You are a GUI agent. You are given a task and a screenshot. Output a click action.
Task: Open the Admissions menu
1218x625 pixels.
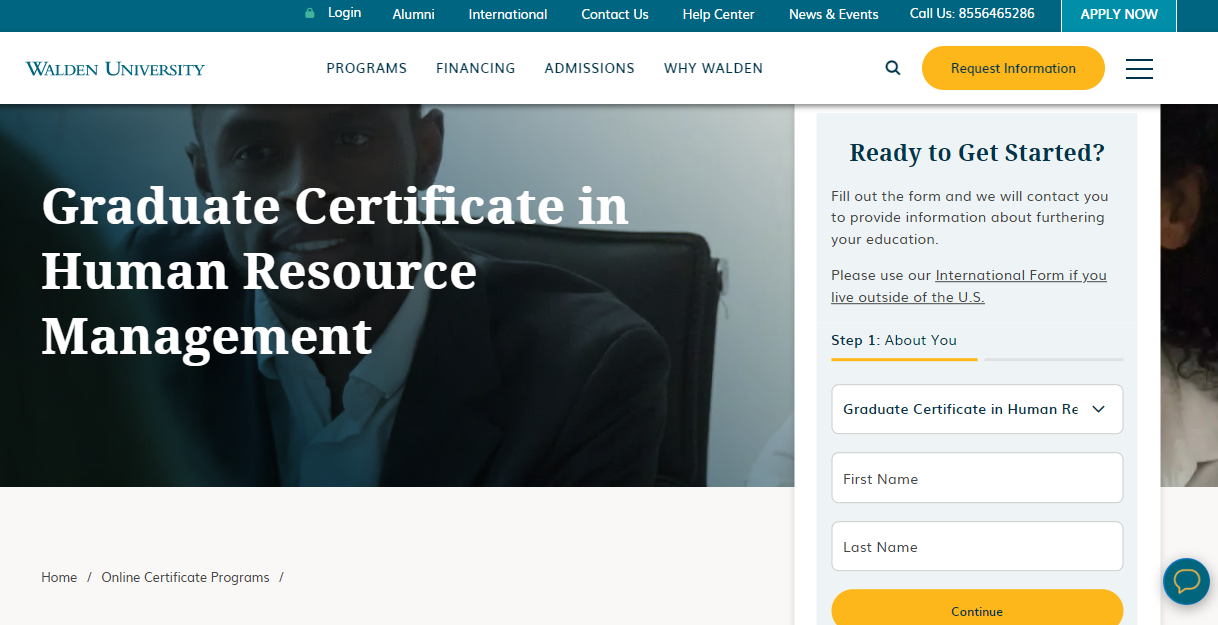589,68
